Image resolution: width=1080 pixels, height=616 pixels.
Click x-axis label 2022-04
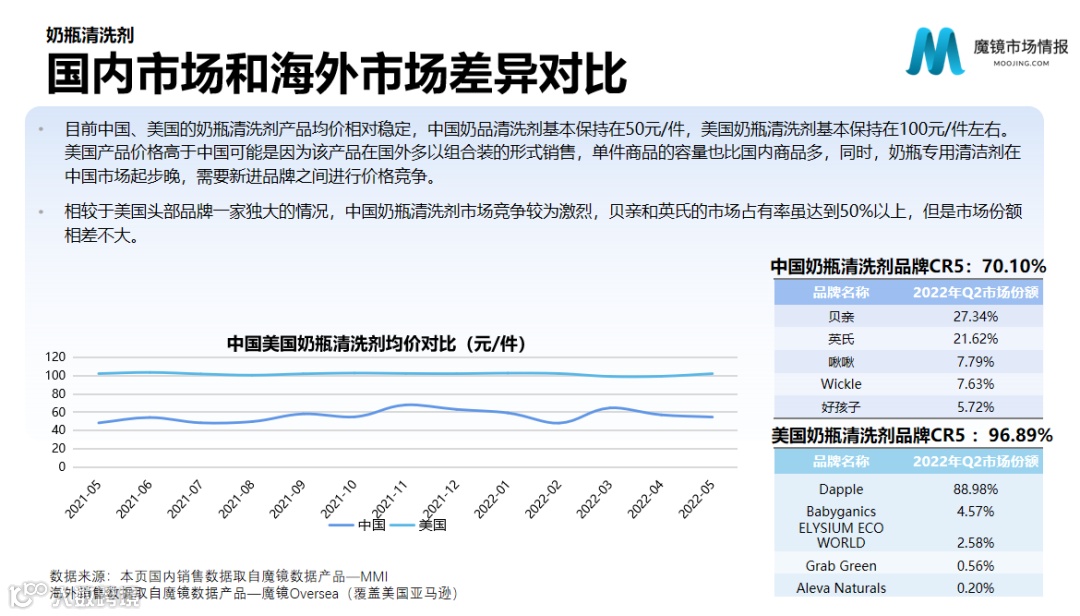(645, 499)
